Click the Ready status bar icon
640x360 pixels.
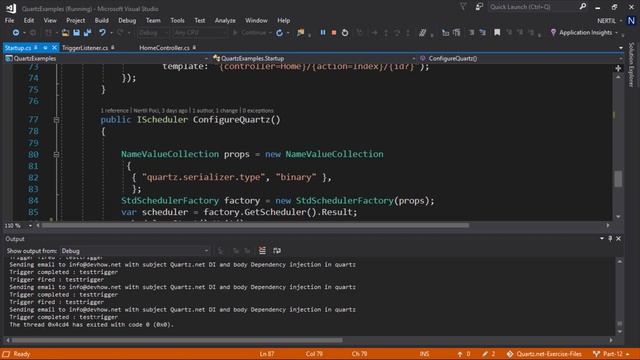(x=6, y=354)
